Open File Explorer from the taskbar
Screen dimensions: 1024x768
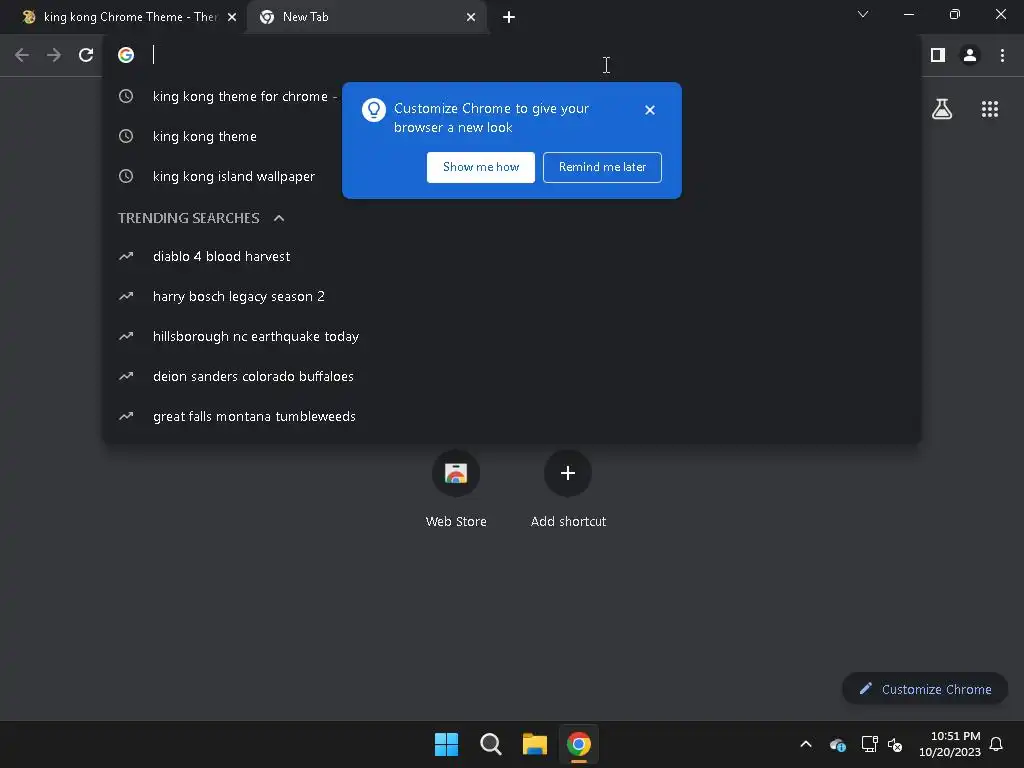click(534, 744)
